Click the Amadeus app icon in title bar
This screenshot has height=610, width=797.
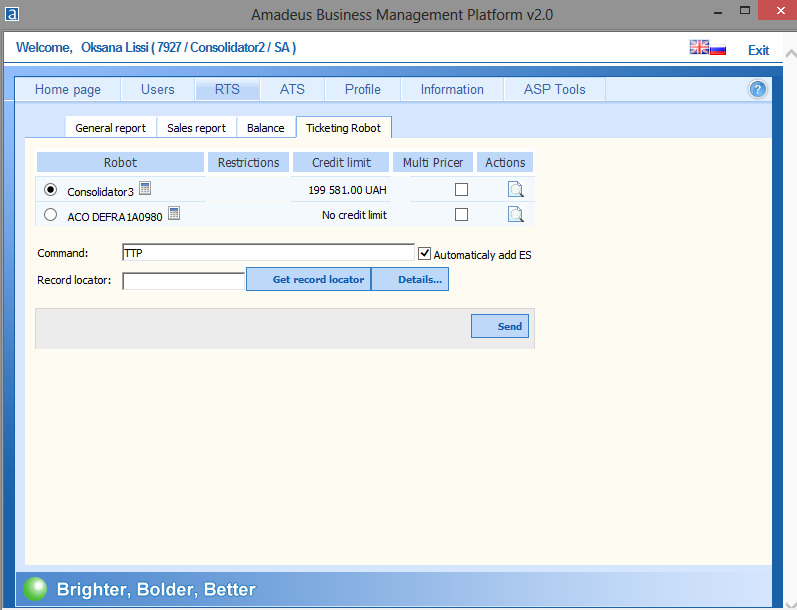(12, 14)
